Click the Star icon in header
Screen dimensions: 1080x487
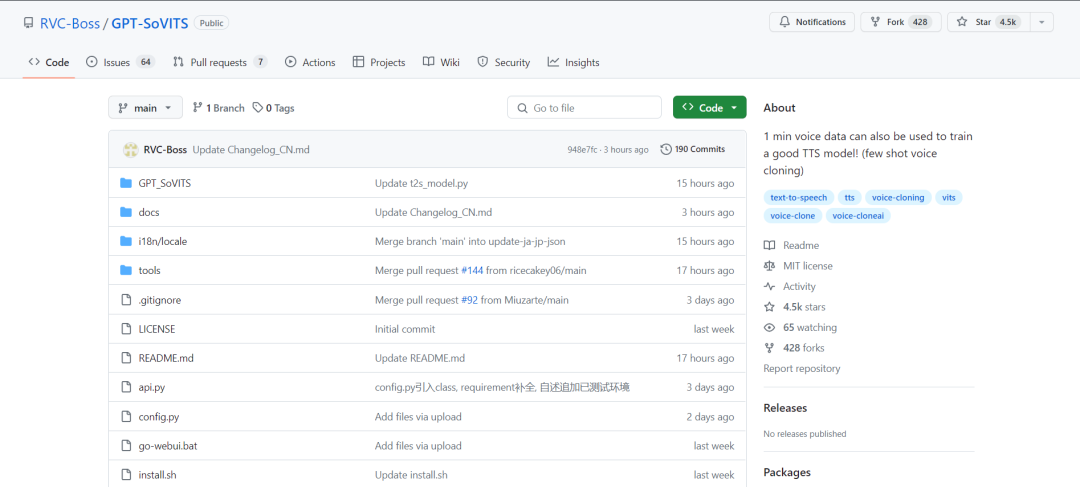tap(962, 22)
